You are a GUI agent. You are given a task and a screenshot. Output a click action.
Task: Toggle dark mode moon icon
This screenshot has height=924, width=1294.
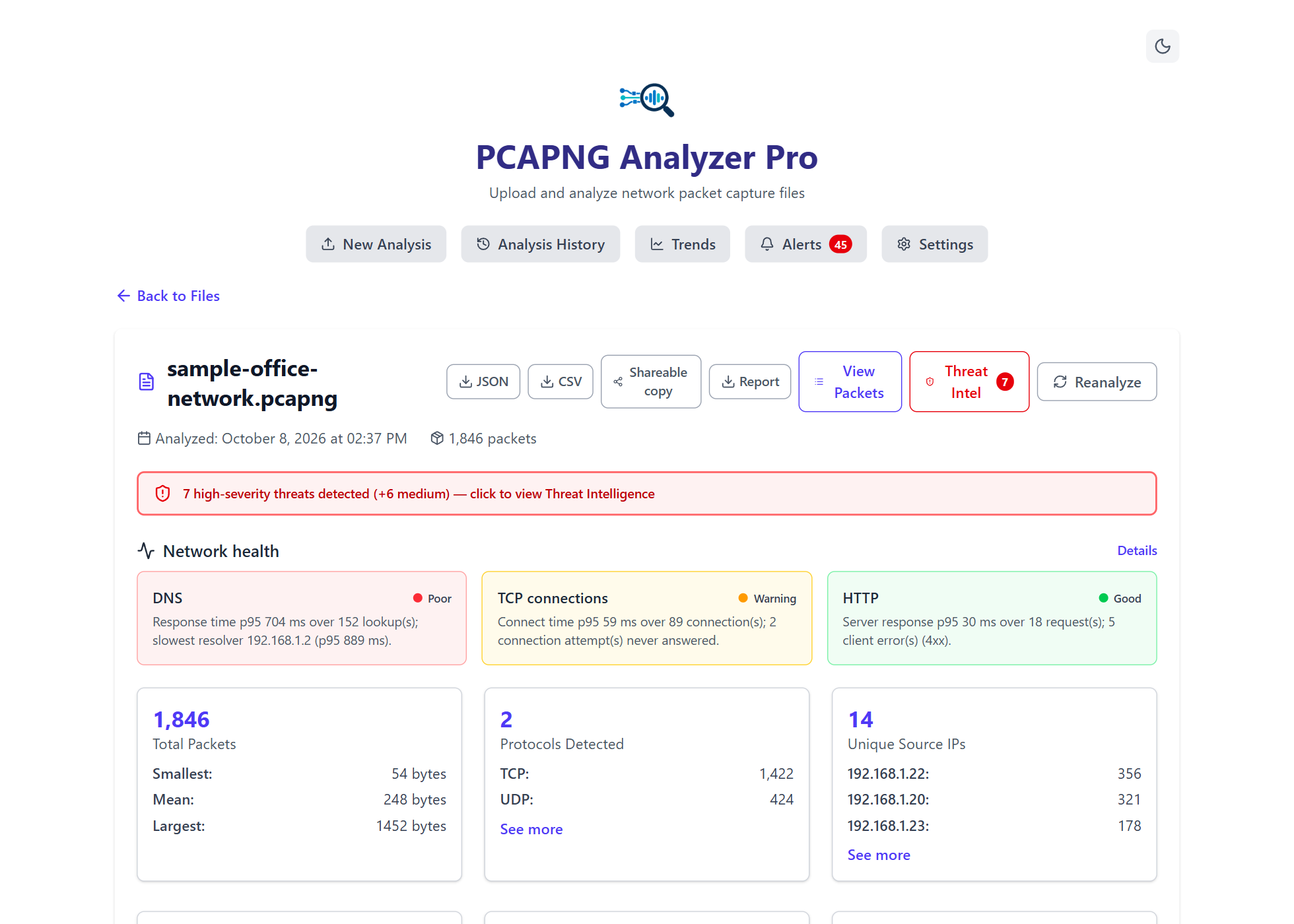(1162, 46)
